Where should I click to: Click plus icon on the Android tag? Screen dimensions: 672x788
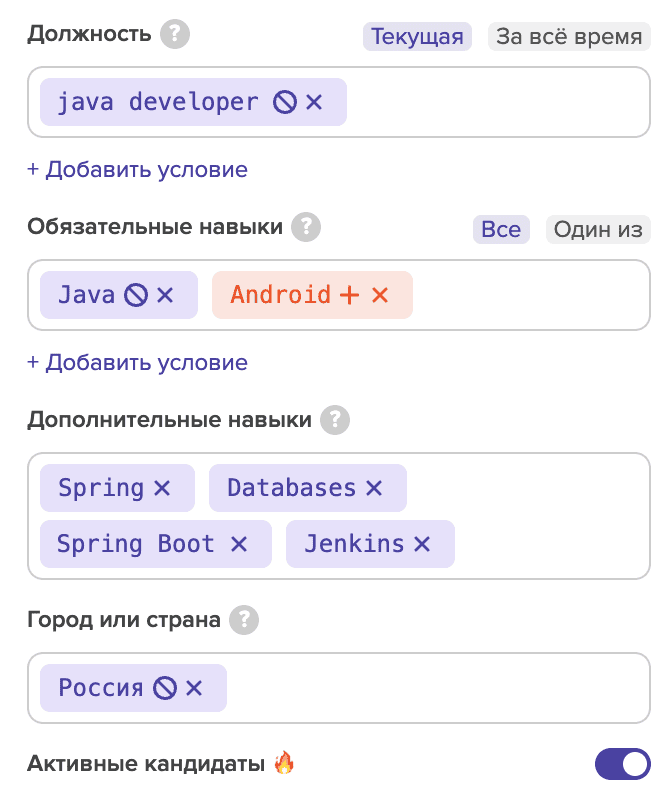click(349, 295)
